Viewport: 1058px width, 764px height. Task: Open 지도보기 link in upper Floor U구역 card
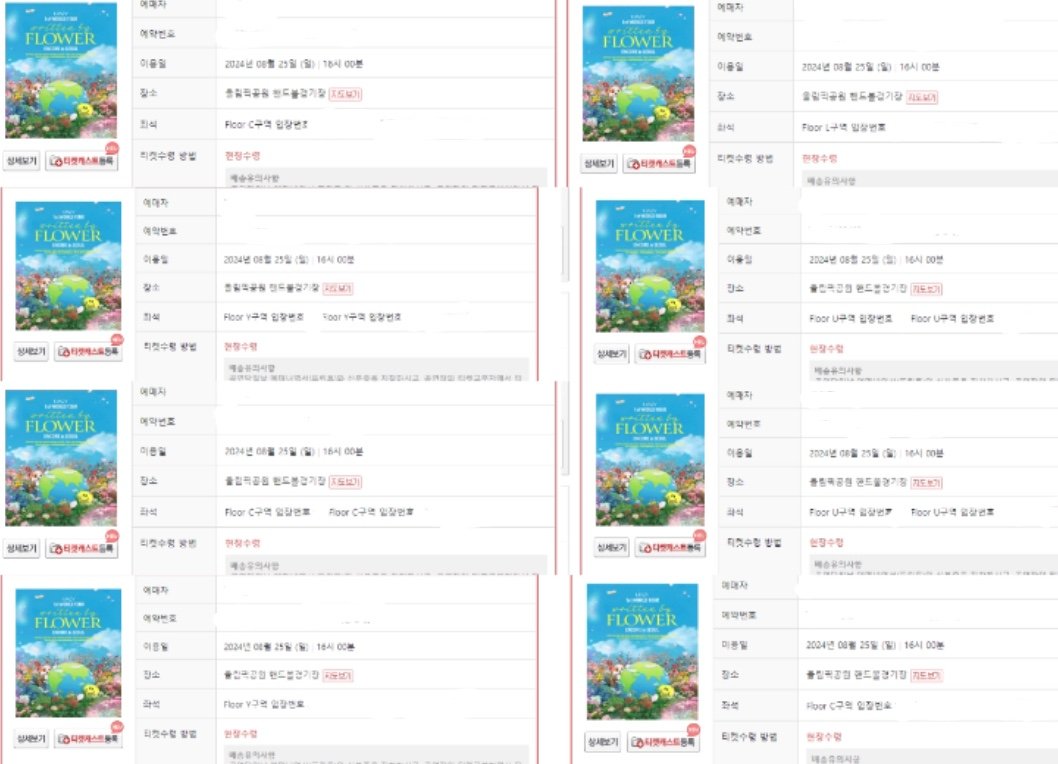tap(926, 289)
